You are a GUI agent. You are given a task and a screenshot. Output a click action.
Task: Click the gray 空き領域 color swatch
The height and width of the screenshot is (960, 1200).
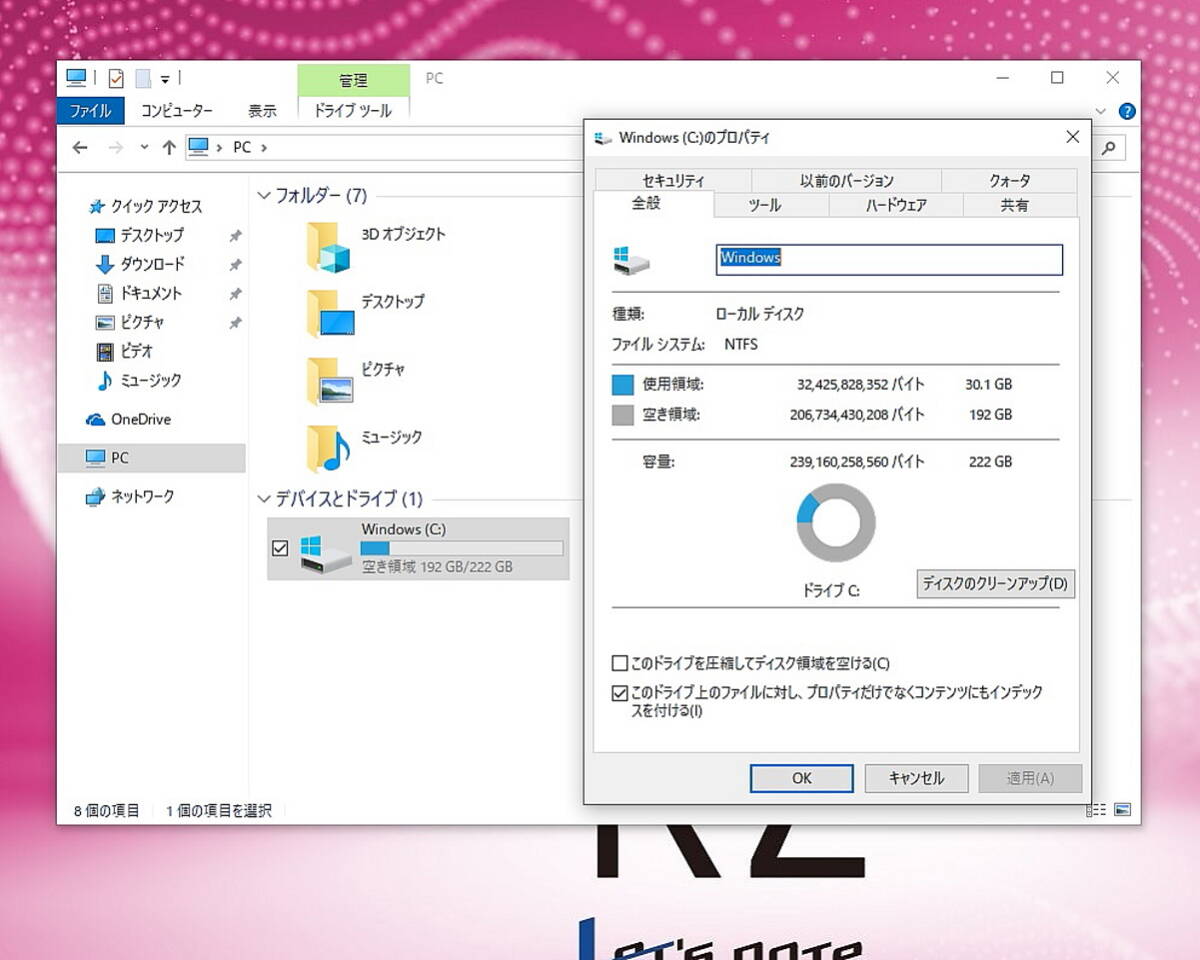point(623,415)
